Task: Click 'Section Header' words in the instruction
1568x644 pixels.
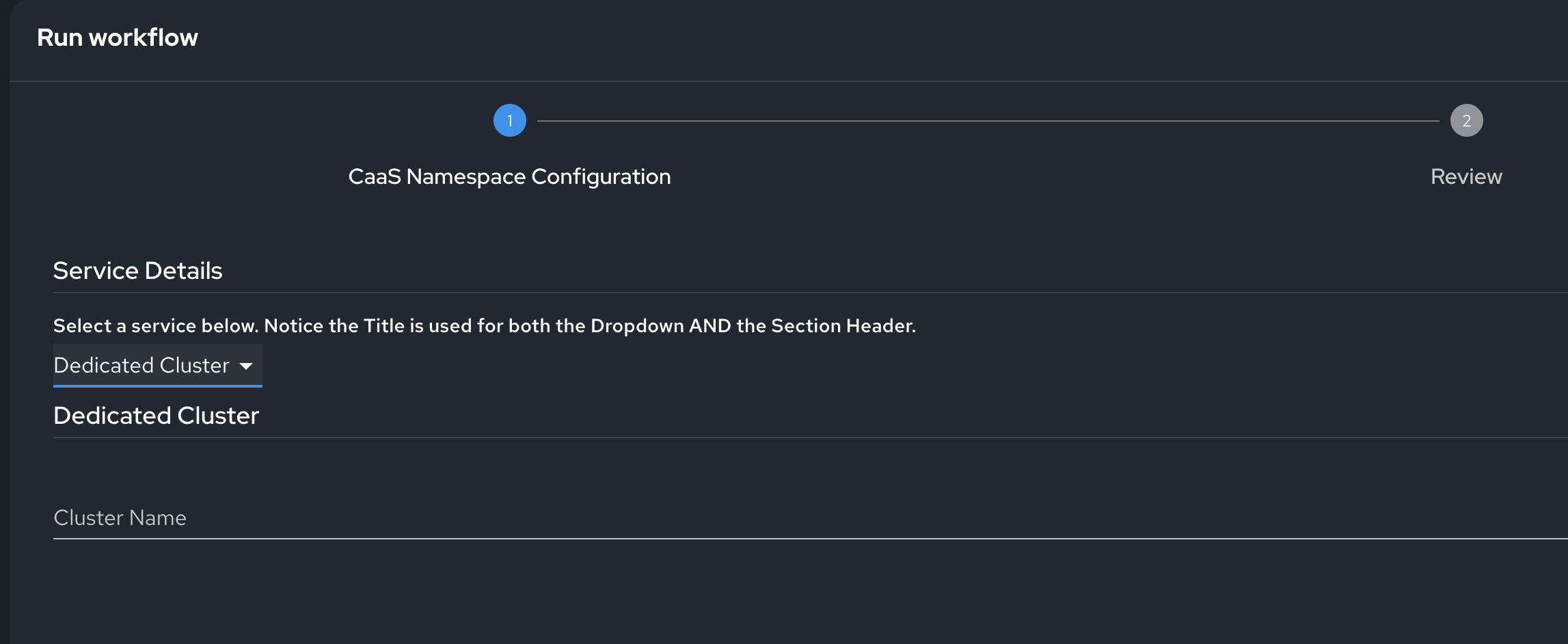Action: 842,326
